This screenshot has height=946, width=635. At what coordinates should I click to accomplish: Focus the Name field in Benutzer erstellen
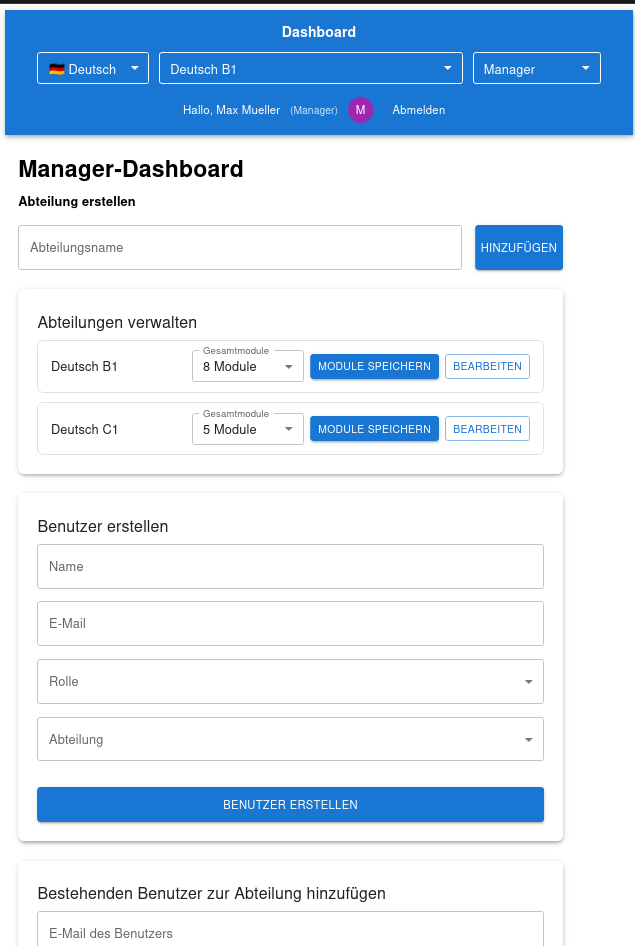pos(290,567)
